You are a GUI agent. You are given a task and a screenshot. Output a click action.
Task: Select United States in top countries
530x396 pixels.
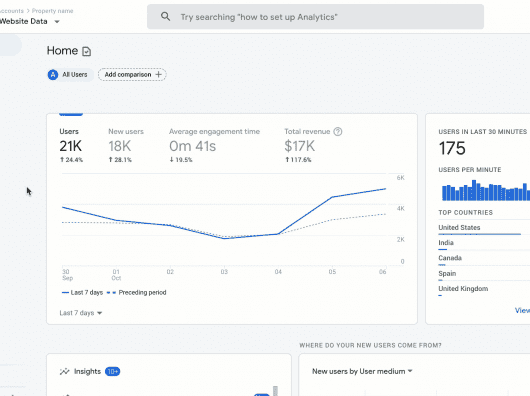coord(459,227)
